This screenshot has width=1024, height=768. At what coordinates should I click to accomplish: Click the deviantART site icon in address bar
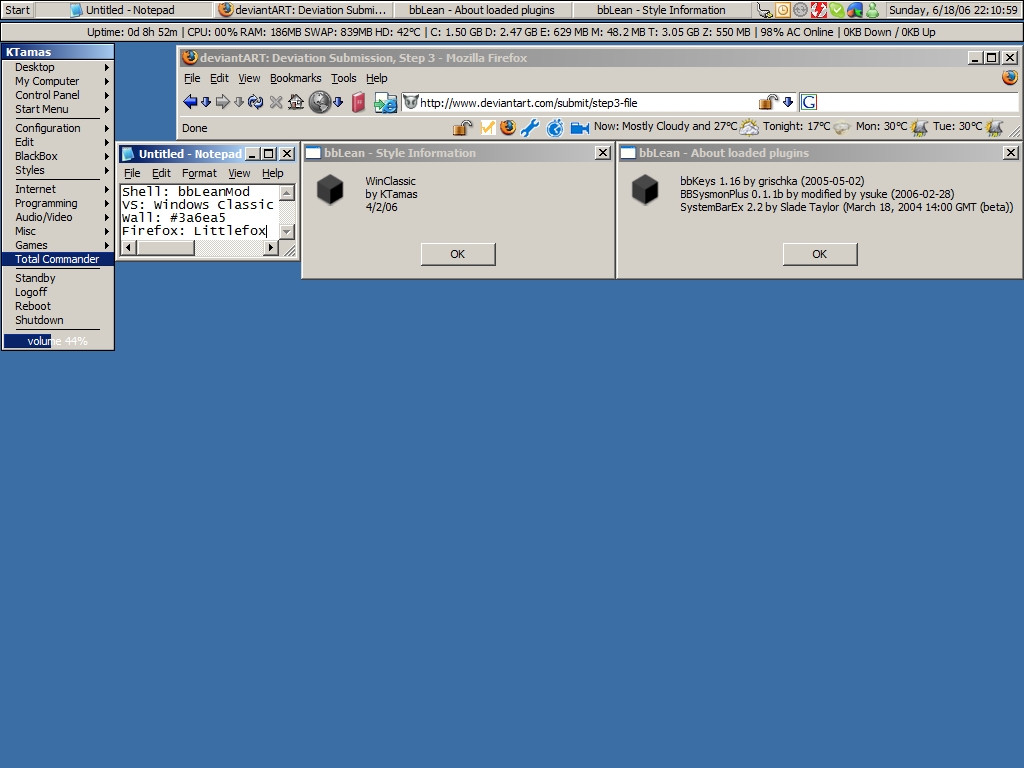410,102
